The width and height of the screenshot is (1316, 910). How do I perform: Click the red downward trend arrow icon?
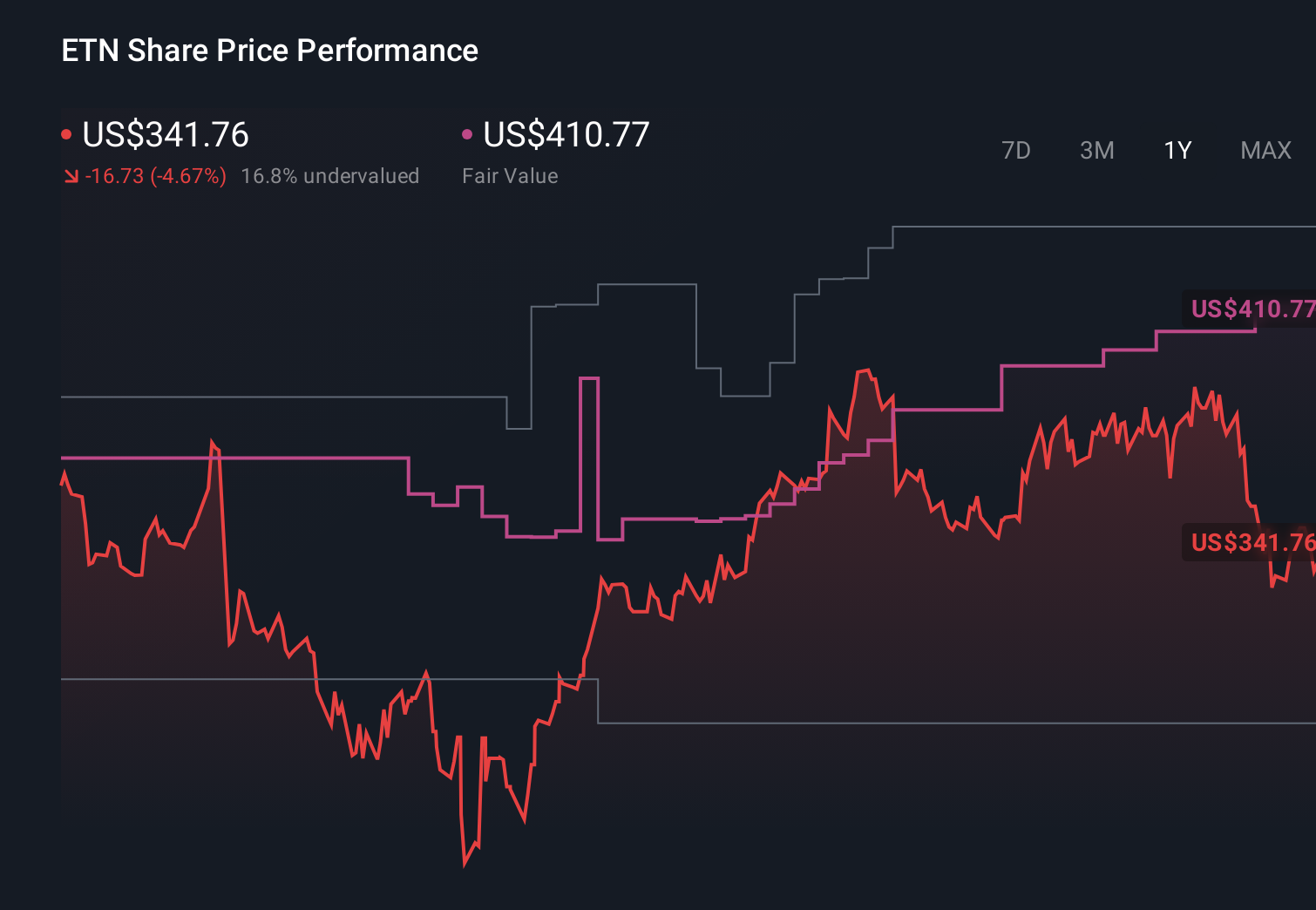click(x=73, y=176)
